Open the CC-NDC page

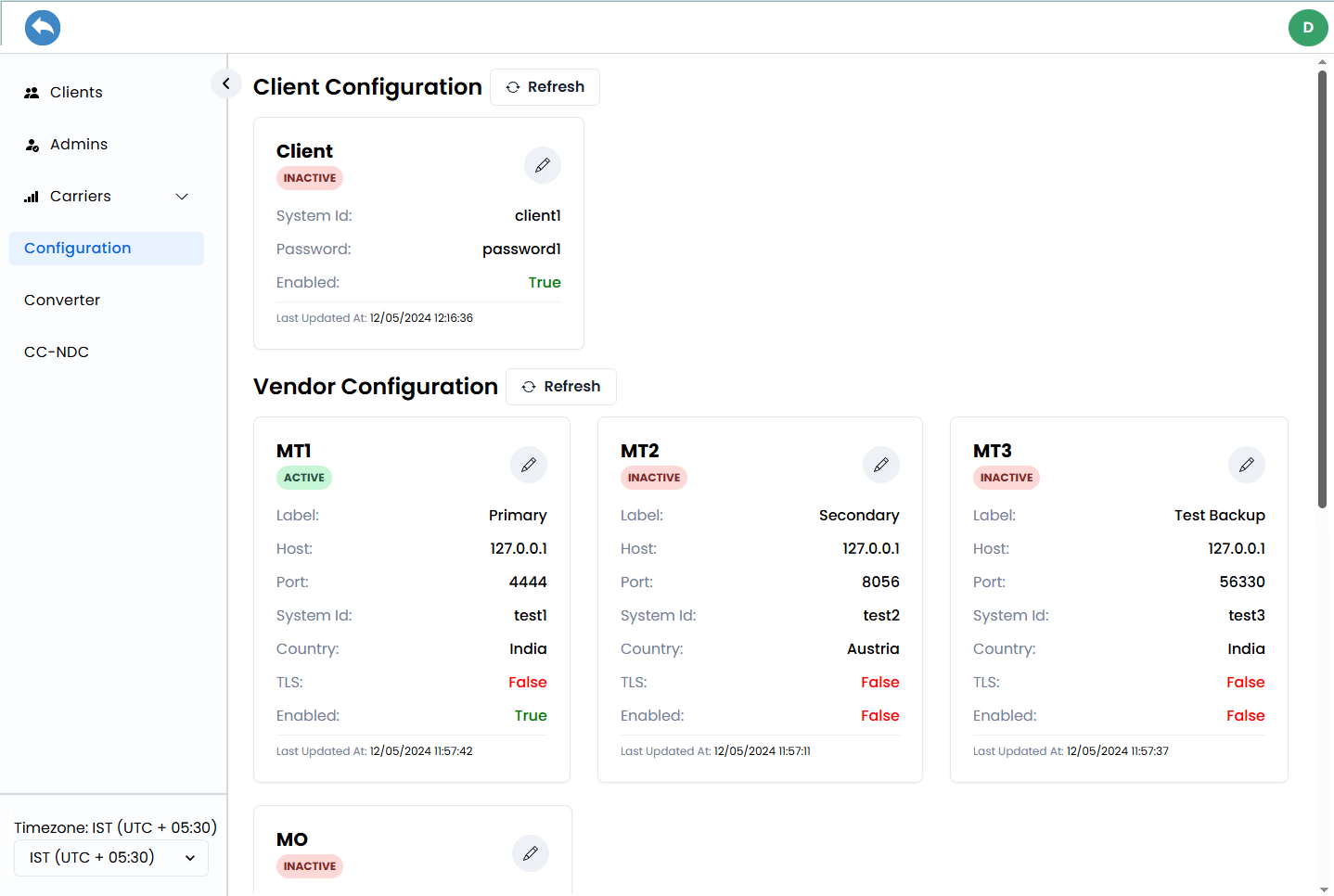pyautogui.click(x=57, y=352)
